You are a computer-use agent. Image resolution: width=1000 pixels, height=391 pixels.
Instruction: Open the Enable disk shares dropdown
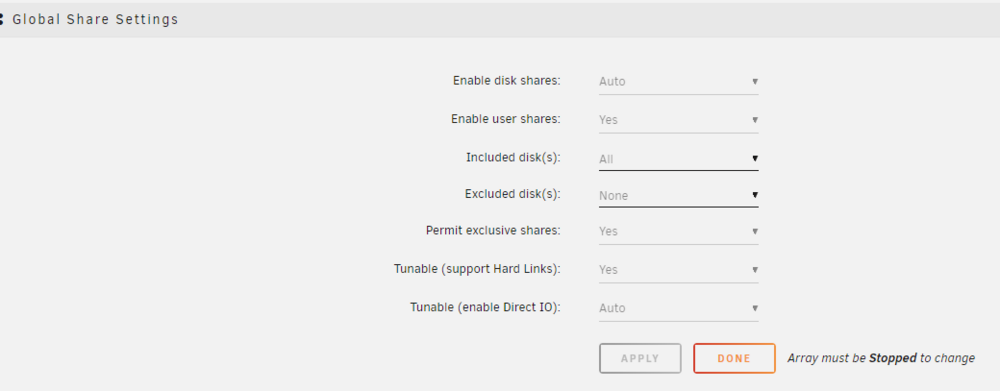click(679, 82)
